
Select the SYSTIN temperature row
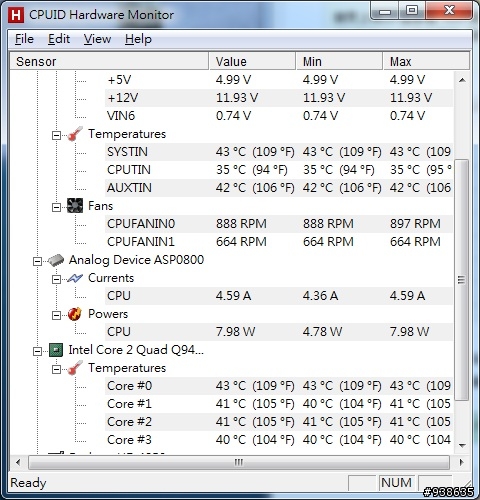[x=279, y=152]
